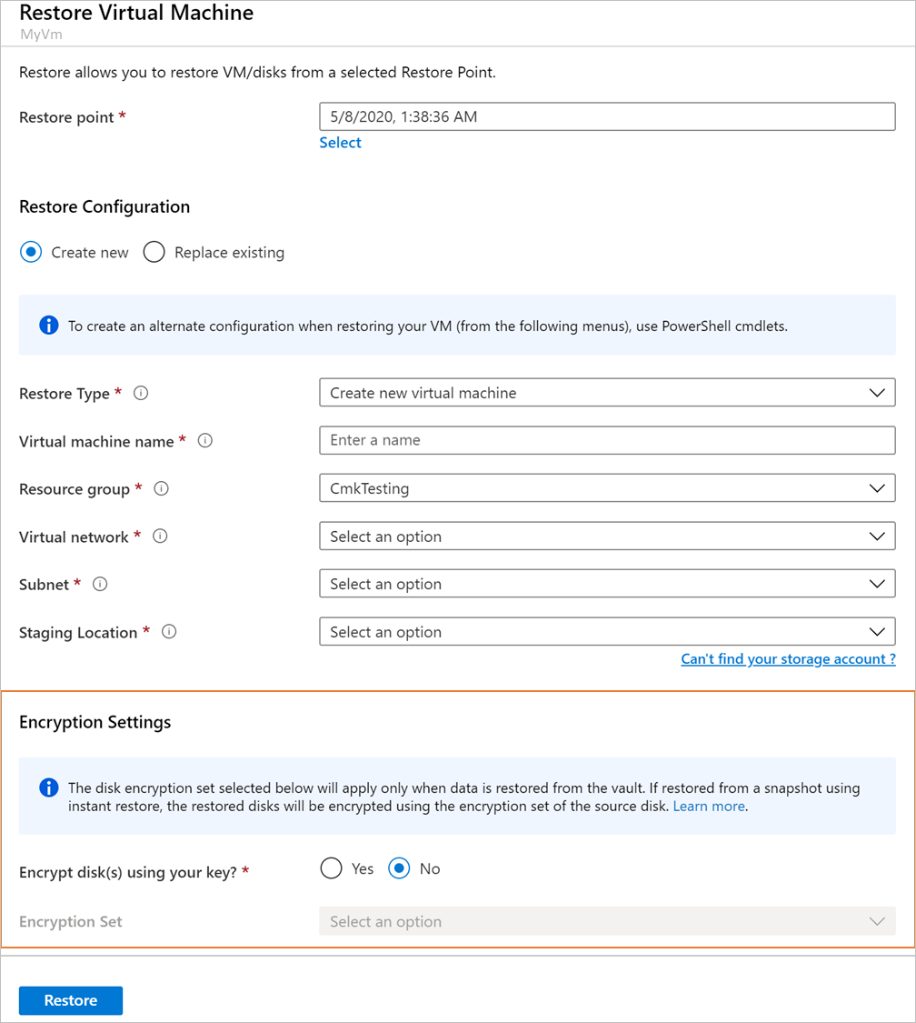The width and height of the screenshot is (916, 1023).
Task: Click info icon next to Restore Type
Action: point(141,393)
